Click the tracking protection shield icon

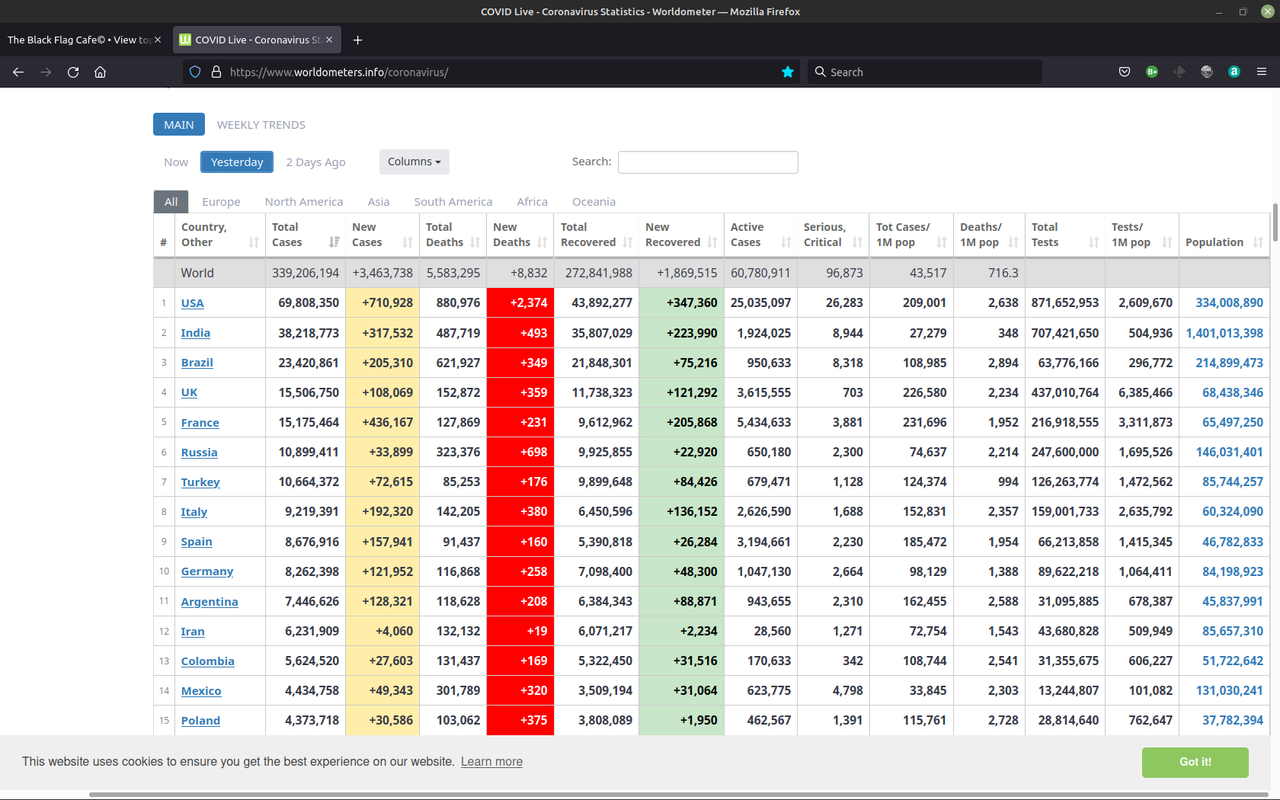[195, 72]
